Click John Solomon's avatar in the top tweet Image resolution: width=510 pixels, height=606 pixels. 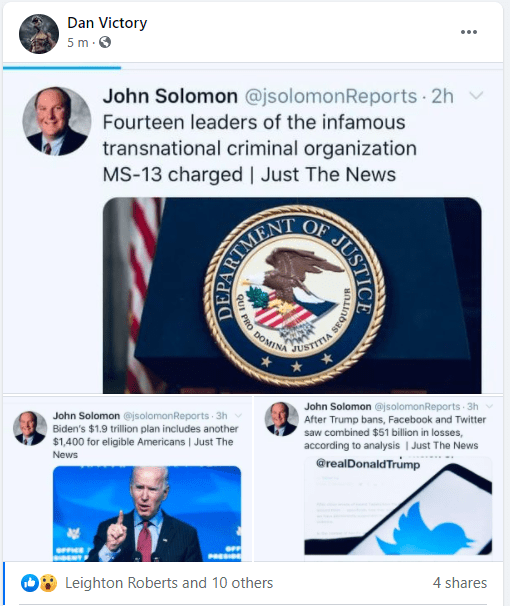point(57,121)
